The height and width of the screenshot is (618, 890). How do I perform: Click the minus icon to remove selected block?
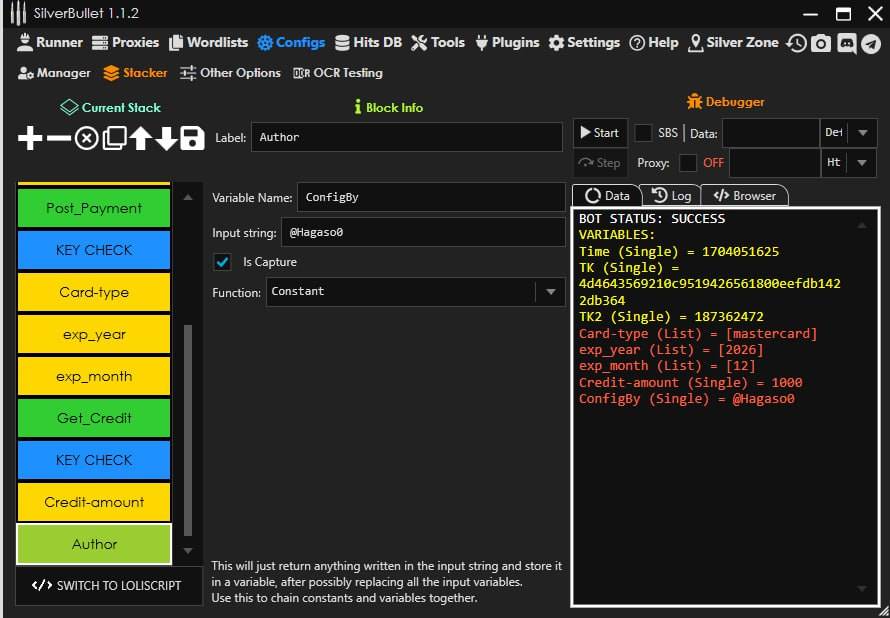59,139
